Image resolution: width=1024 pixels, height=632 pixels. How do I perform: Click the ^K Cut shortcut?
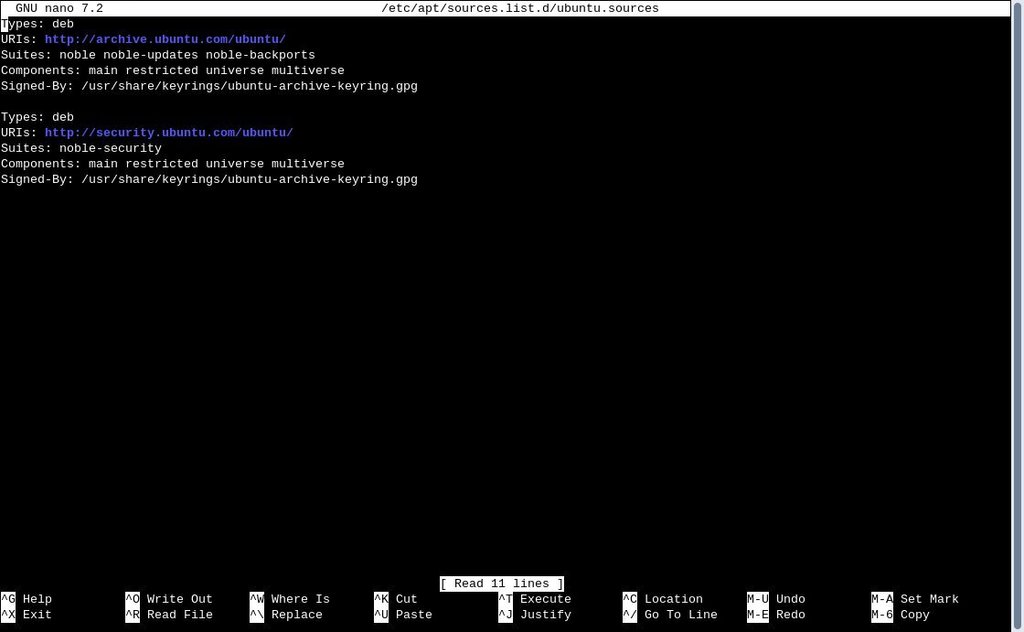(x=396, y=599)
